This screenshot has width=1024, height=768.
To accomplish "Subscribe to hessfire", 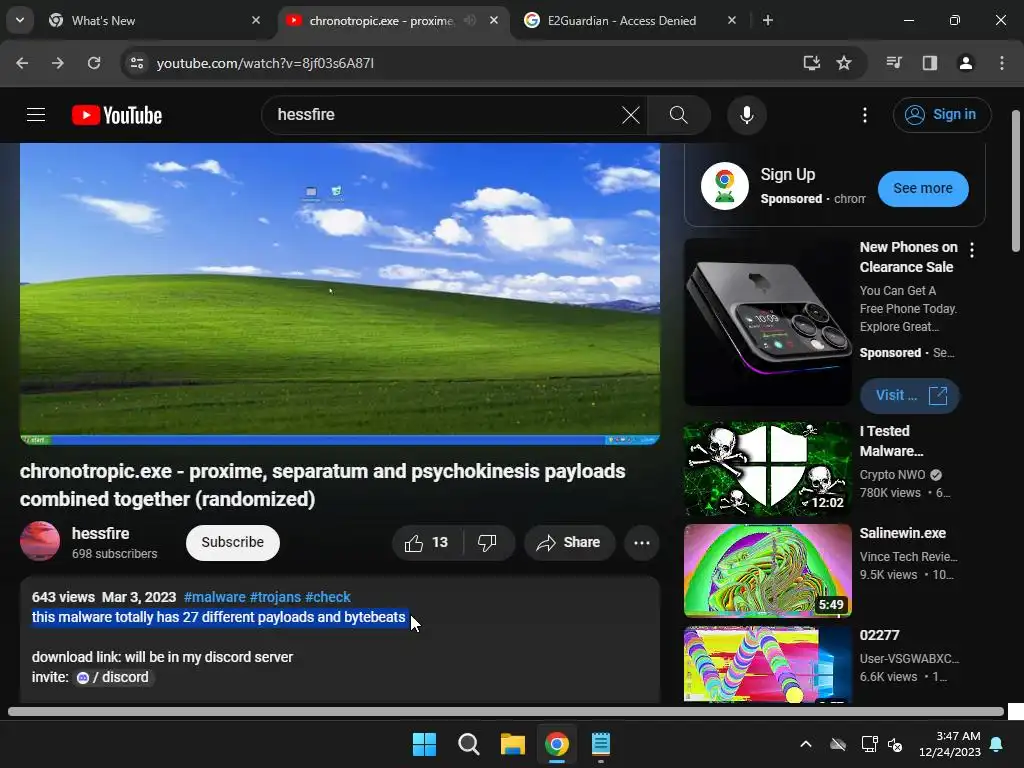I will coord(232,543).
